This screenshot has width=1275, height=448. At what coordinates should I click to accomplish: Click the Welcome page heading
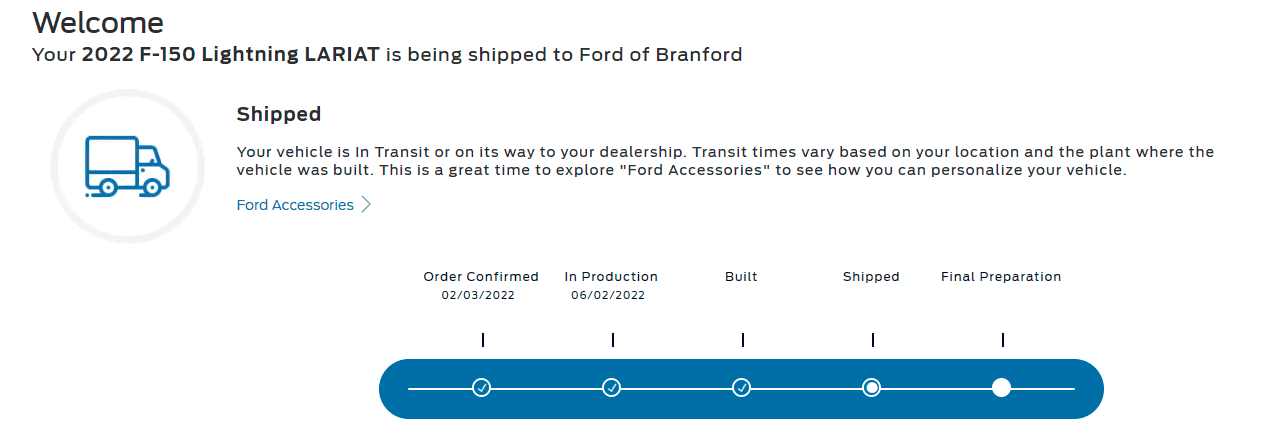pyautogui.click(x=98, y=22)
